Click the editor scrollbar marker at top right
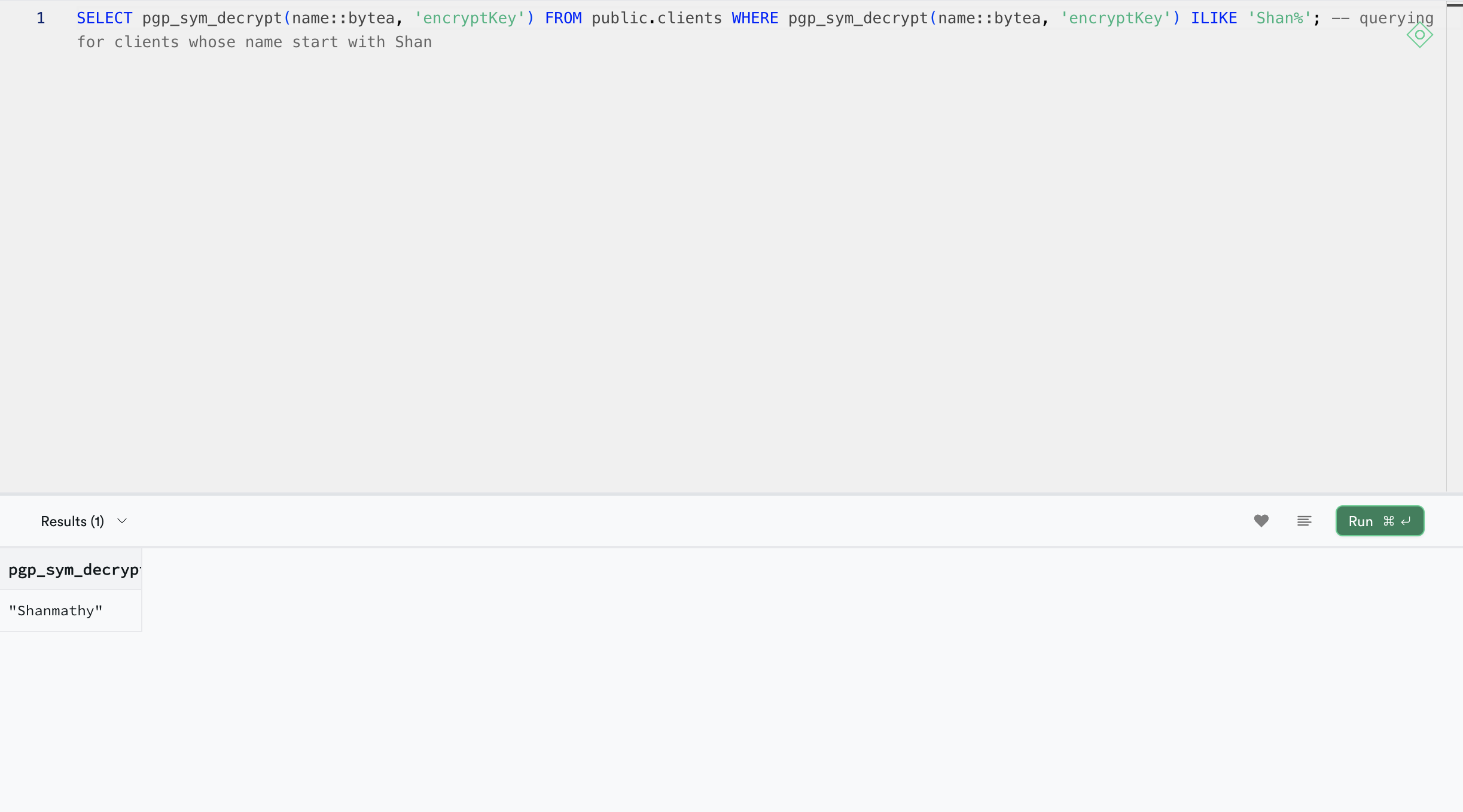This screenshot has height=812, width=1463. coord(1455,5)
